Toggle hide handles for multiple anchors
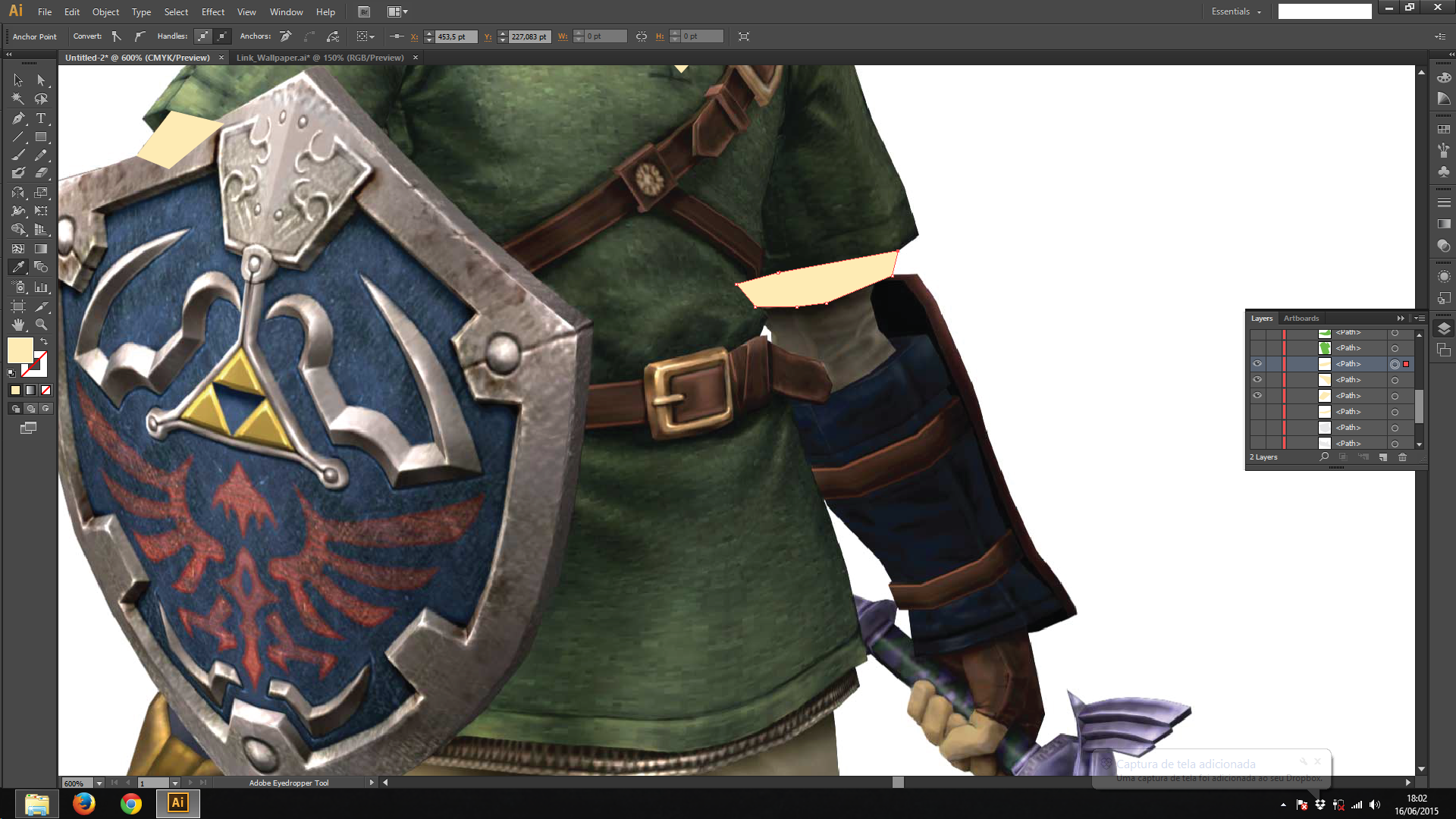The image size is (1456, 819). 222,36
